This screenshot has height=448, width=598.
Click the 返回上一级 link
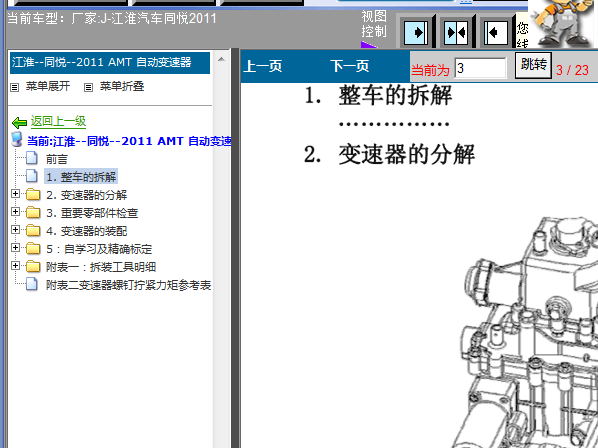coord(58,121)
